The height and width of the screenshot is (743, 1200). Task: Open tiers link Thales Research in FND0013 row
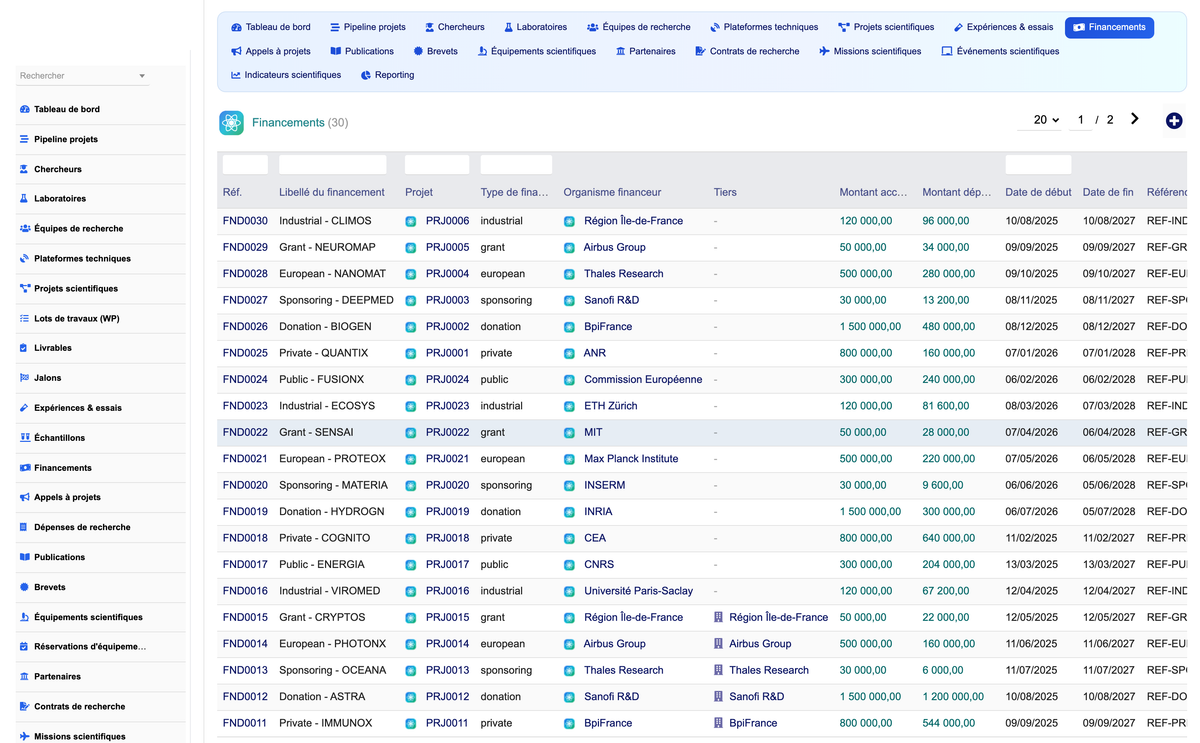(769, 670)
